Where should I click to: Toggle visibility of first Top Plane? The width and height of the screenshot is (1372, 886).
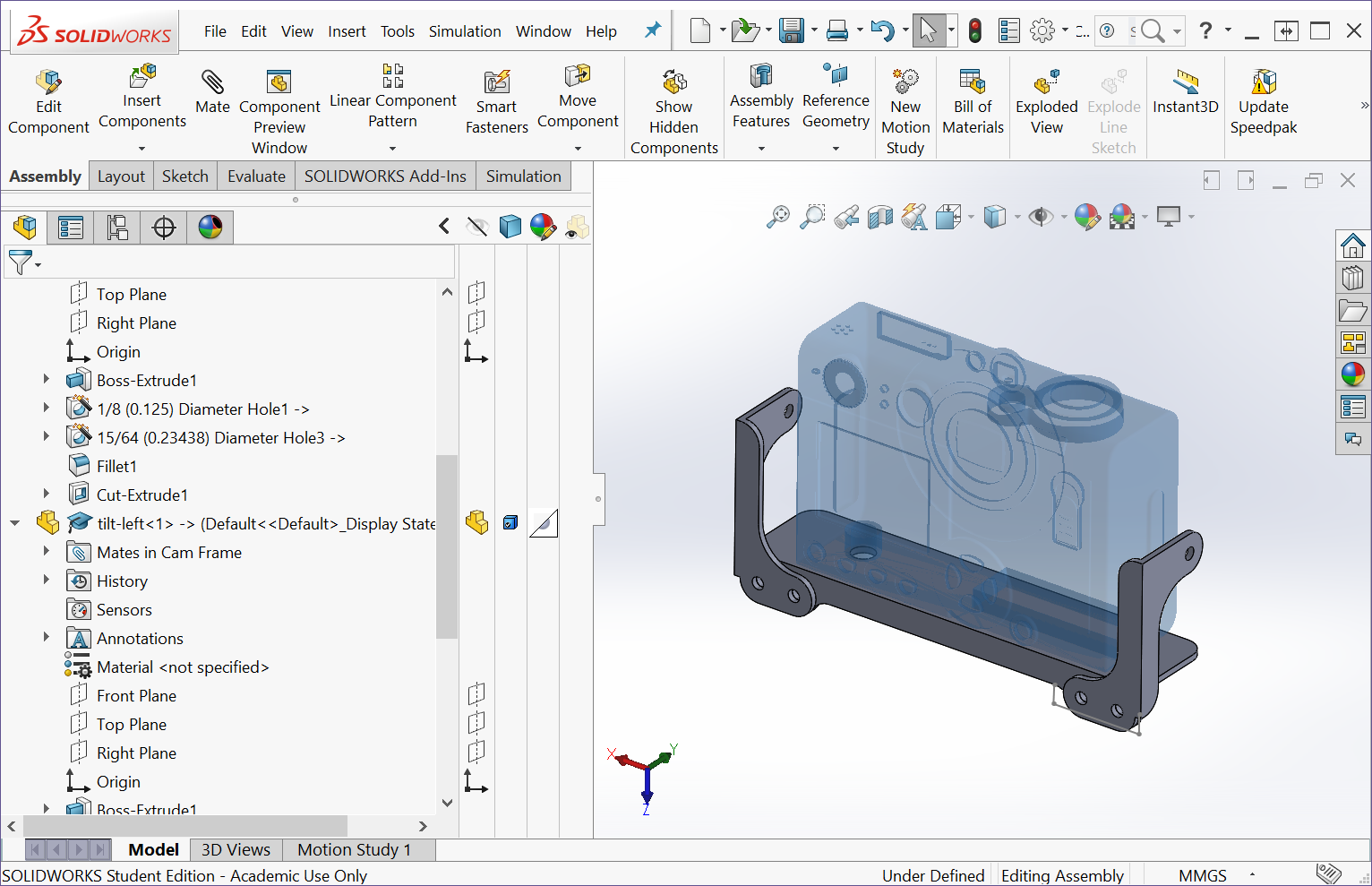point(476,292)
